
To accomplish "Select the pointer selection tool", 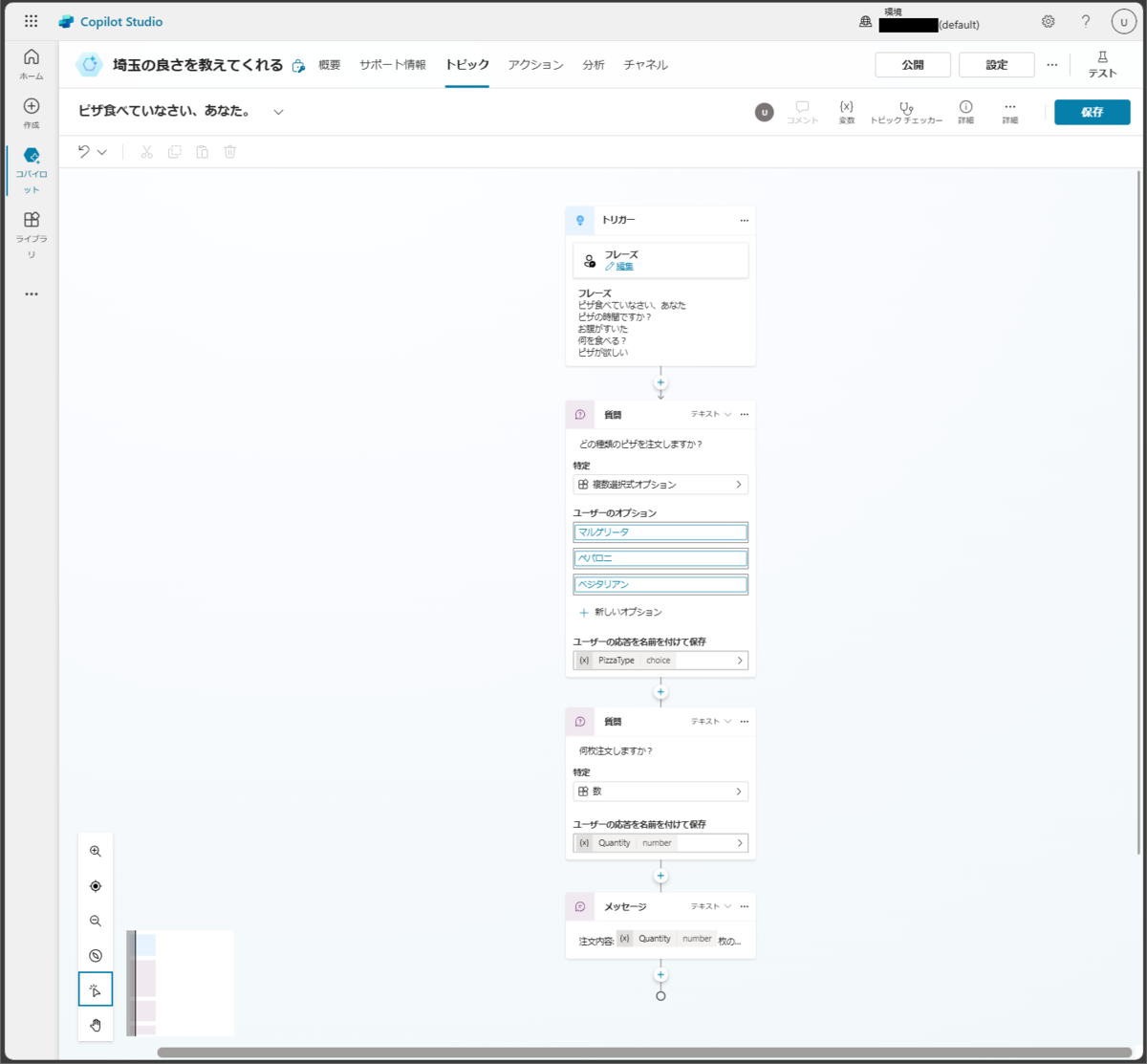I will [x=96, y=989].
